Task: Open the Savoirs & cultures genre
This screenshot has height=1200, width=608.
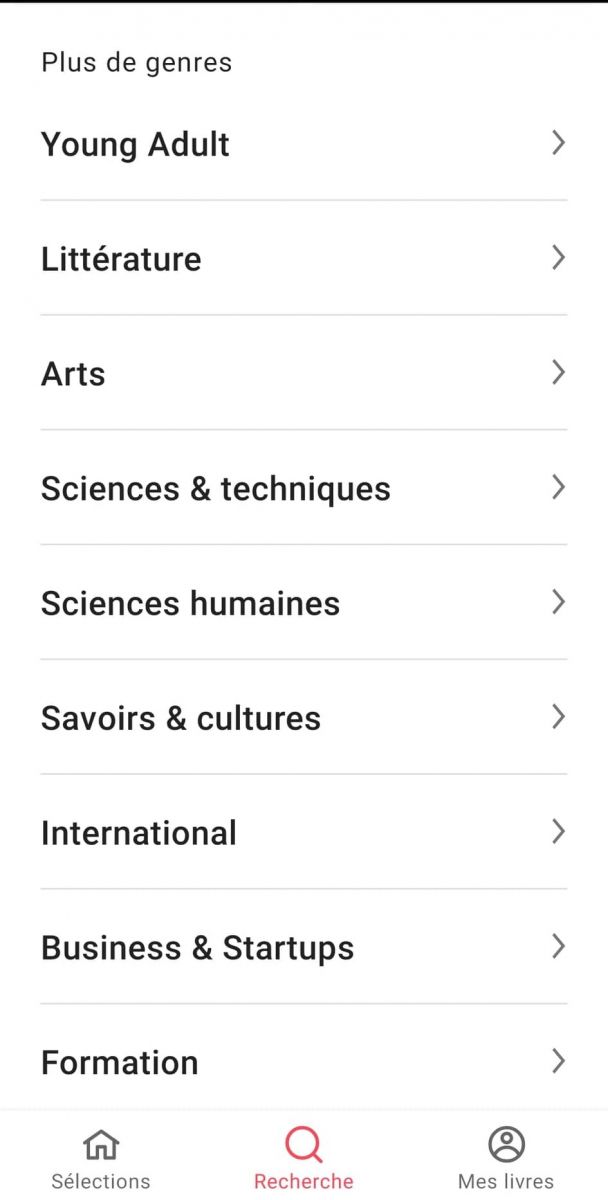Action: click(x=181, y=718)
